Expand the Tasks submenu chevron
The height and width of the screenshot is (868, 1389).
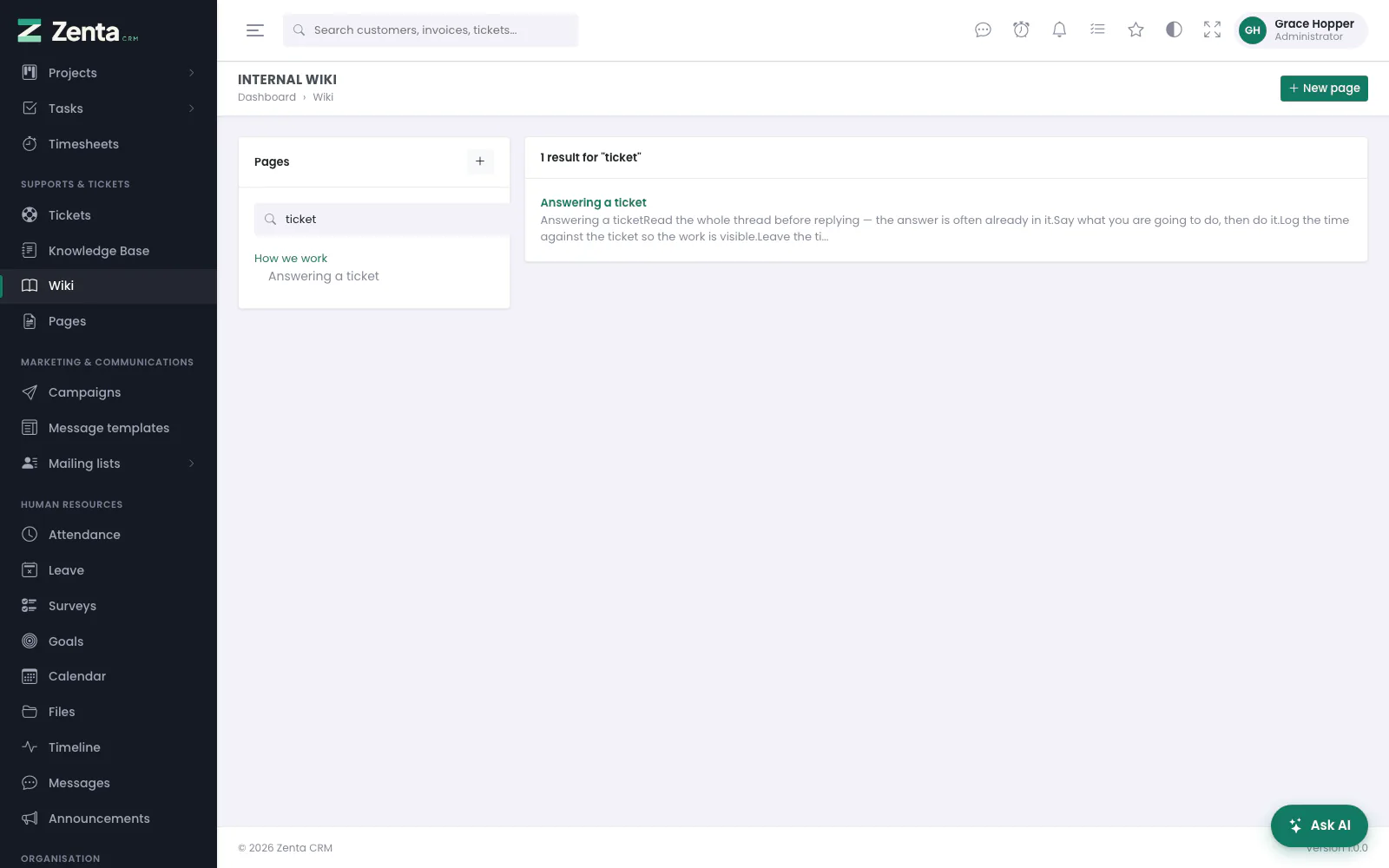[x=192, y=108]
